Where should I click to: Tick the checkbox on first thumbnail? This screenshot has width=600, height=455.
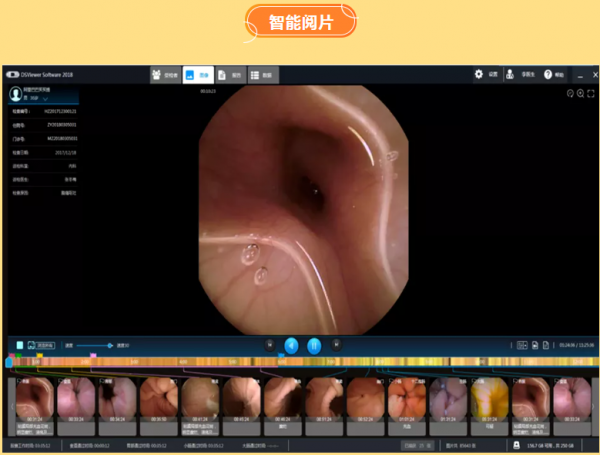pyautogui.click(x=20, y=380)
